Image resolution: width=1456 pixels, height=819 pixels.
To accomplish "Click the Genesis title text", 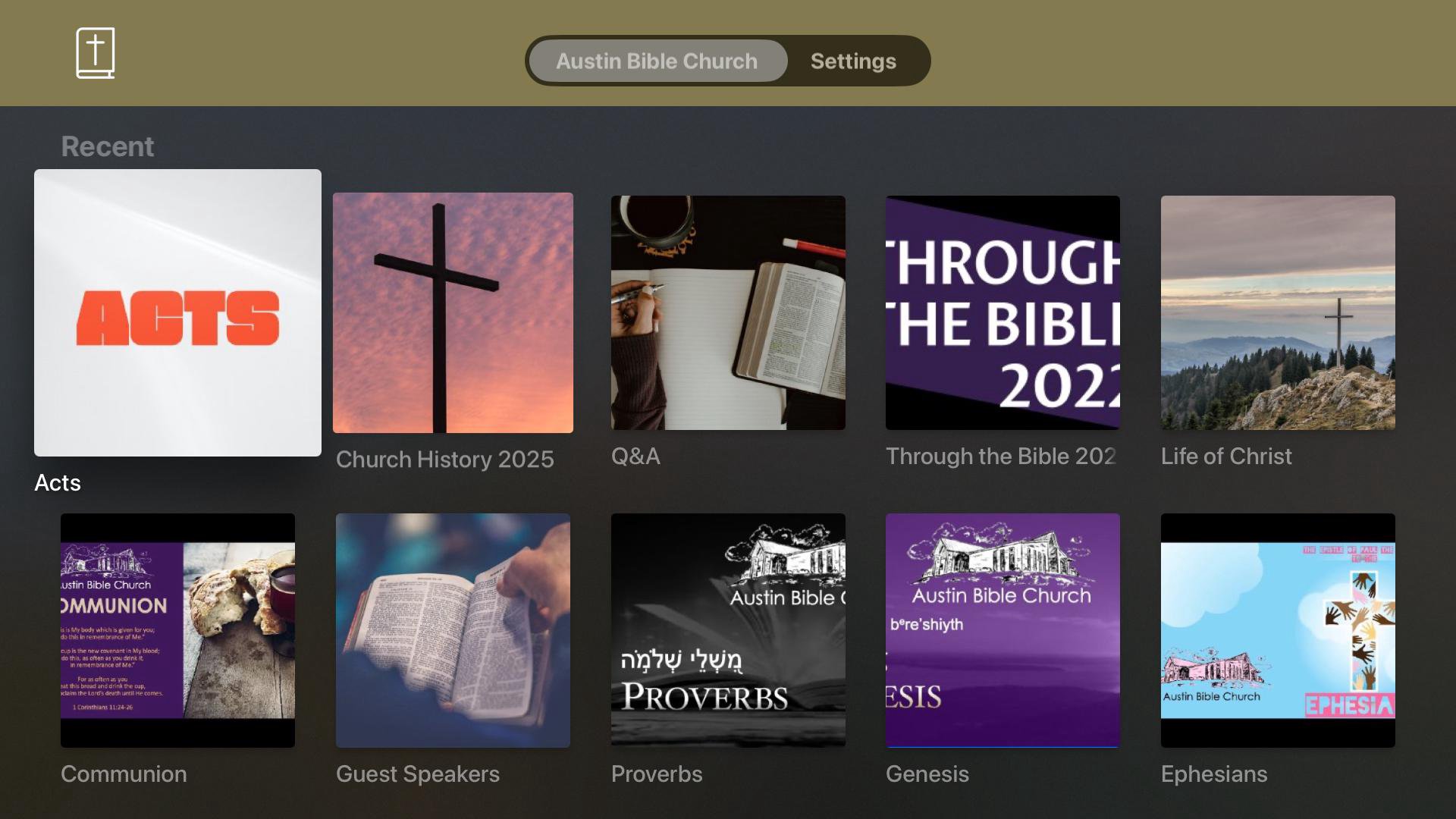I will 927,774.
